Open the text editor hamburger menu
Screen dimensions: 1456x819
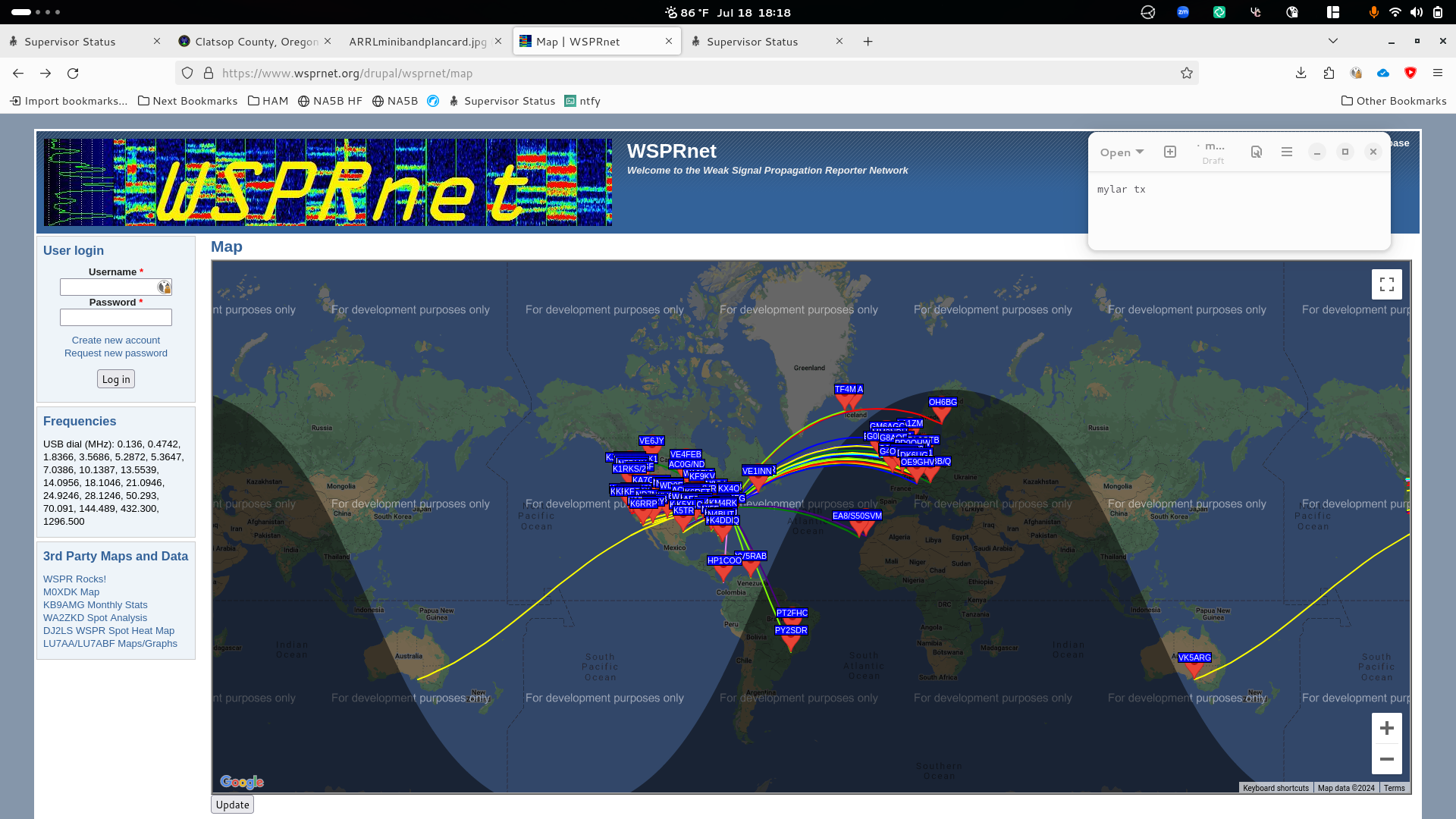pos(1287,152)
